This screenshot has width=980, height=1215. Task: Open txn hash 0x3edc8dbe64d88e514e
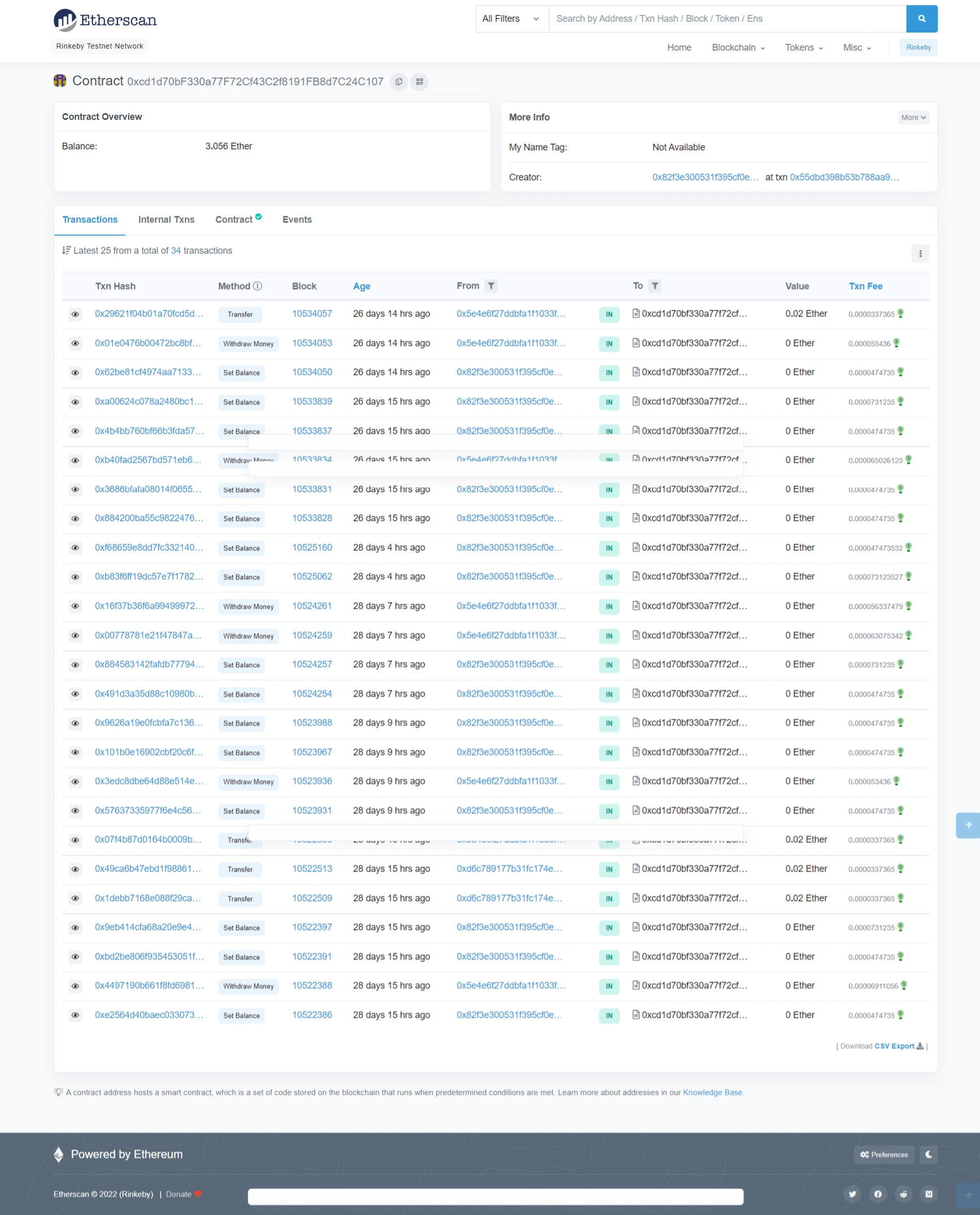[149, 781]
